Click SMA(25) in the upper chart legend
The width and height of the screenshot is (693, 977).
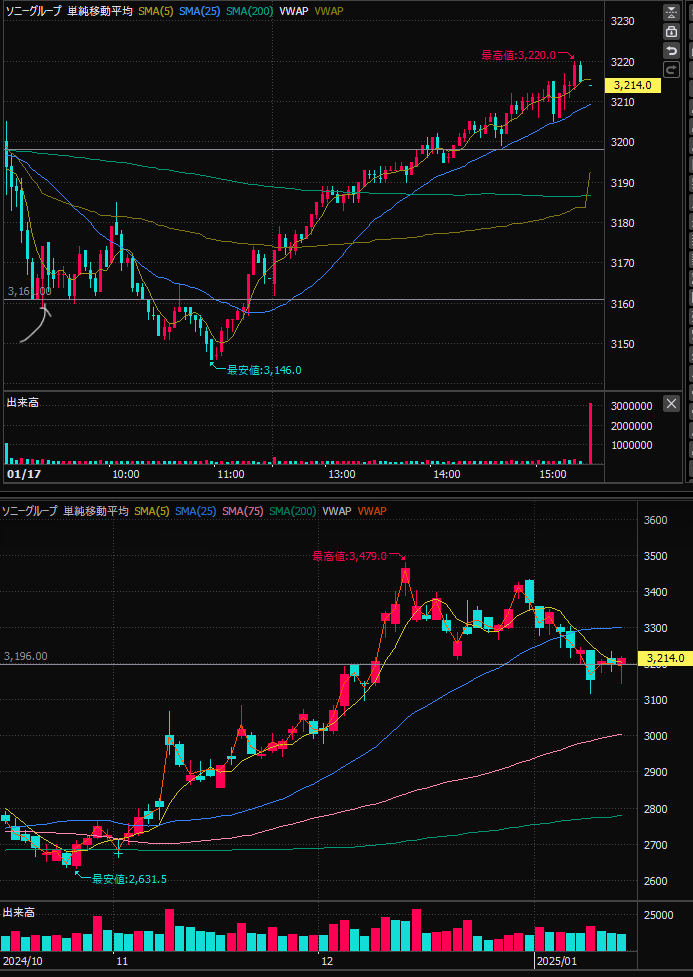click(200, 11)
